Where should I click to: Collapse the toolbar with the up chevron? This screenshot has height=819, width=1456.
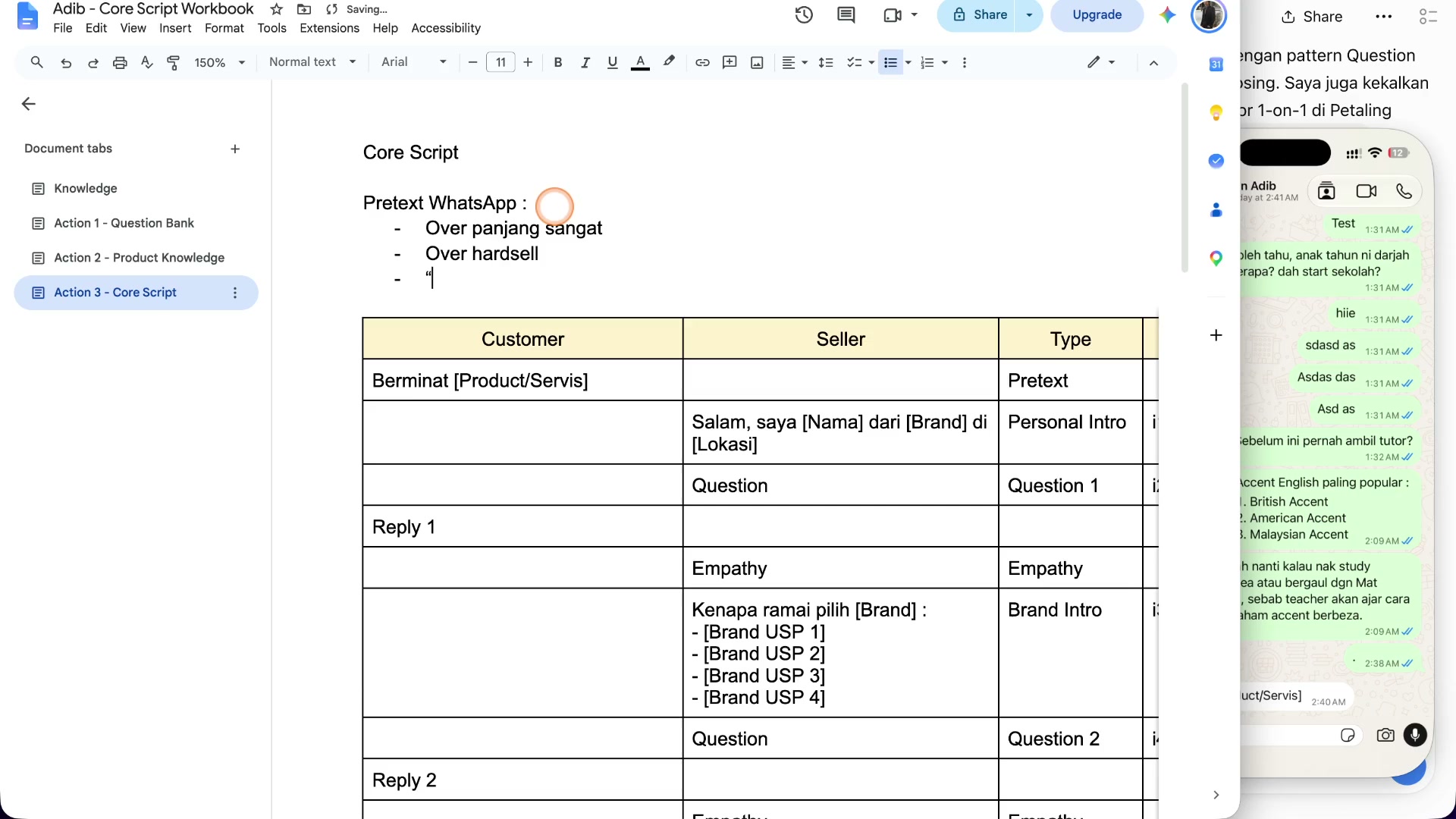point(1153,63)
